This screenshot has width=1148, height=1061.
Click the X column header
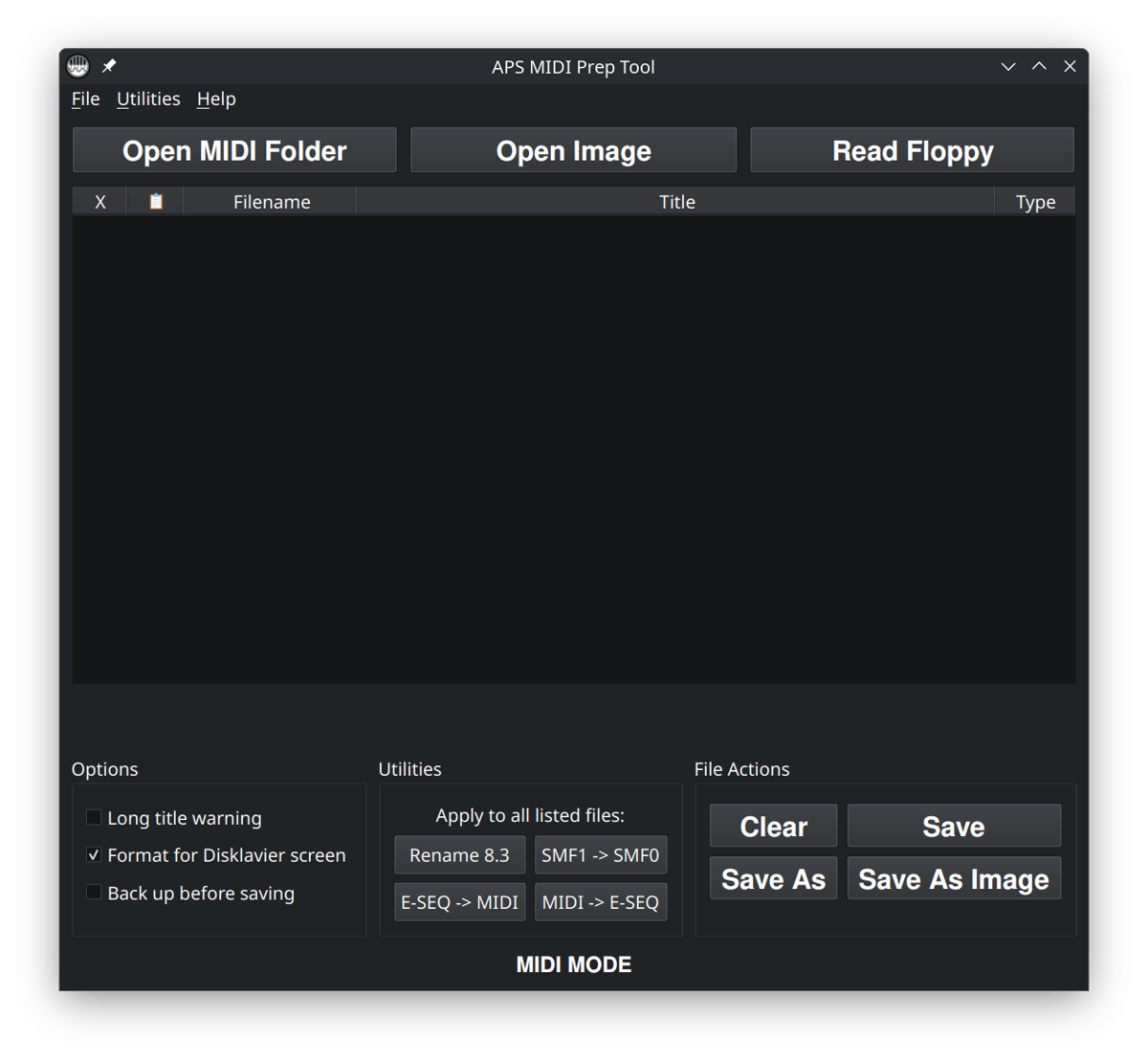pyautogui.click(x=100, y=202)
